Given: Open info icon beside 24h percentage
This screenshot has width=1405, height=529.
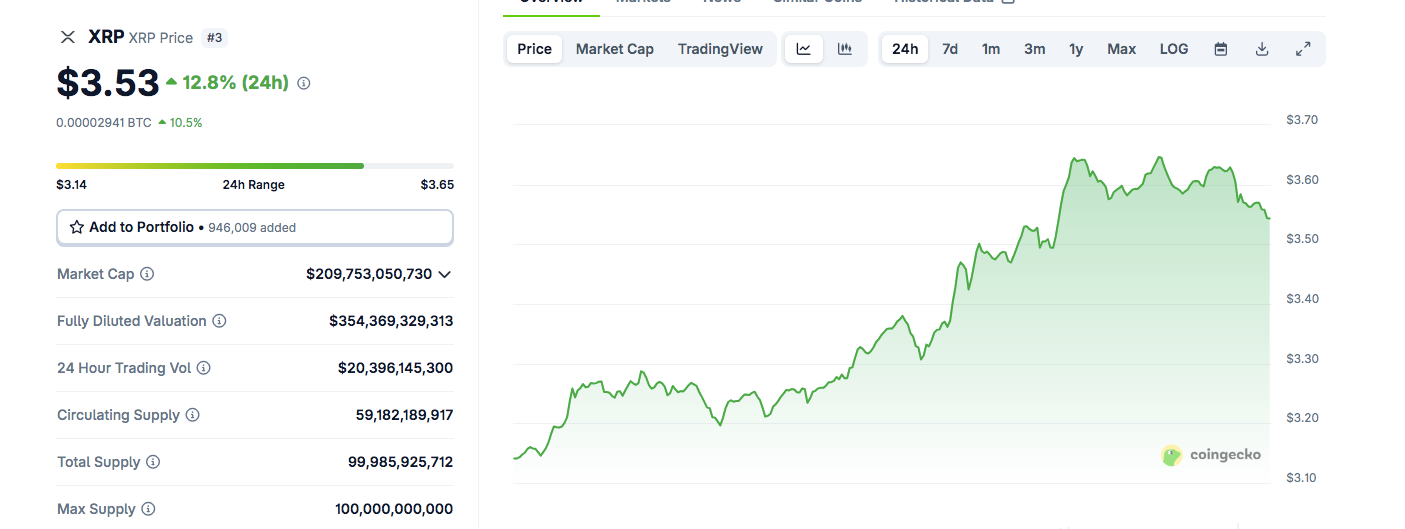Looking at the screenshot, I should 304,83.
